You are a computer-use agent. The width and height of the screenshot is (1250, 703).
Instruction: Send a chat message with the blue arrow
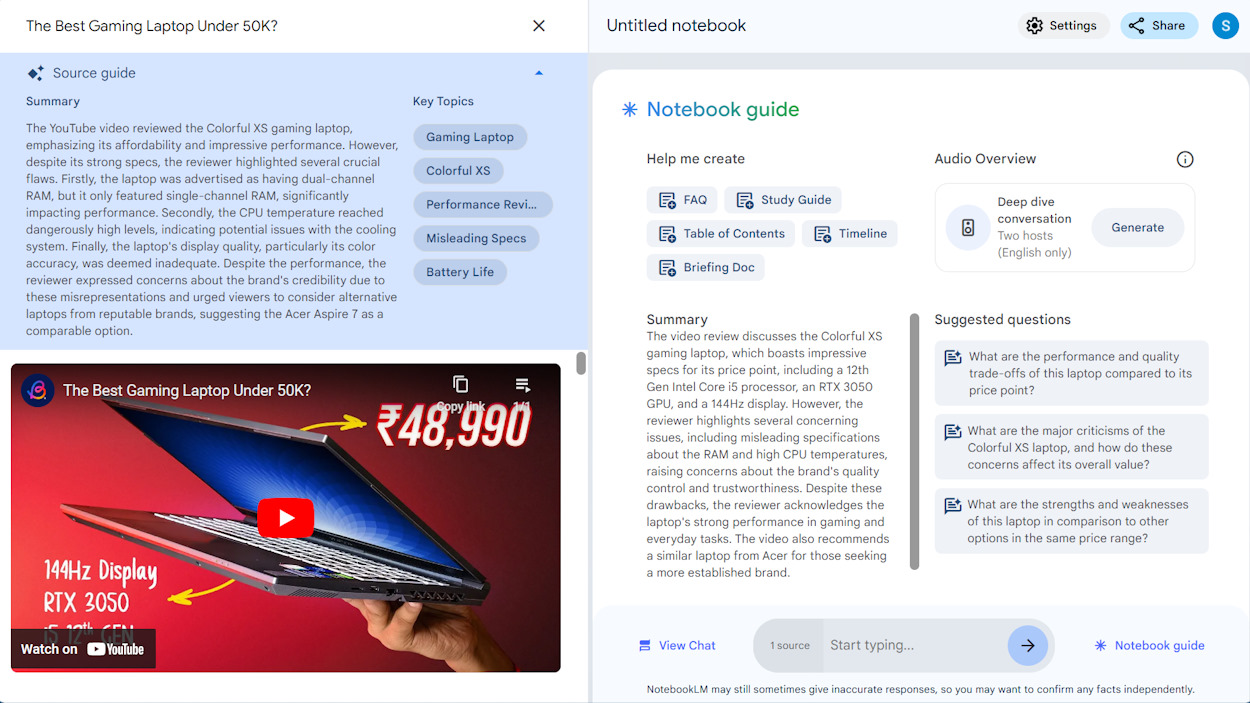(1028, 645)
